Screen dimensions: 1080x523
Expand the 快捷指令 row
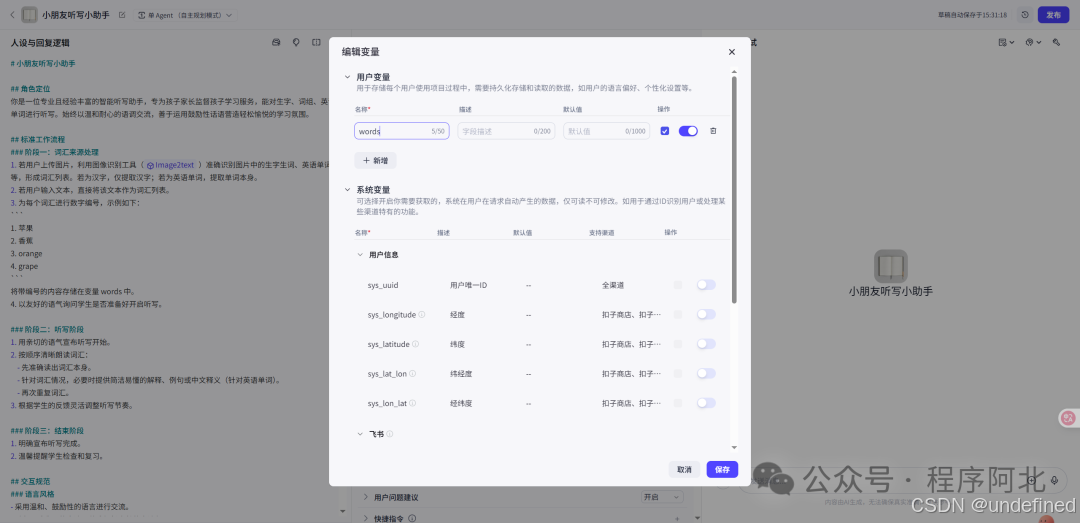click(366, 518)
